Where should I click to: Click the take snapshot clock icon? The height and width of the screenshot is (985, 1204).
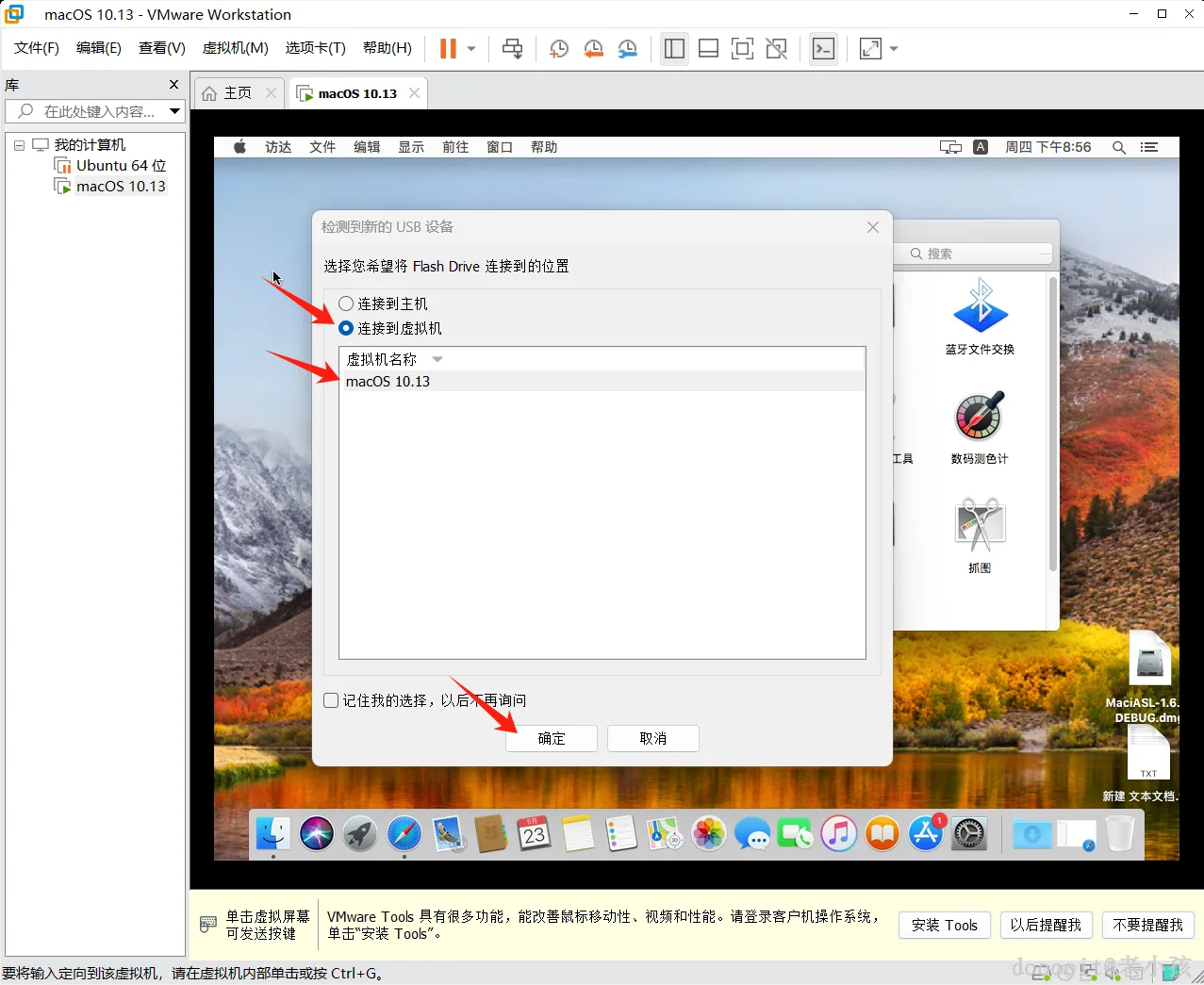(559, 49)
